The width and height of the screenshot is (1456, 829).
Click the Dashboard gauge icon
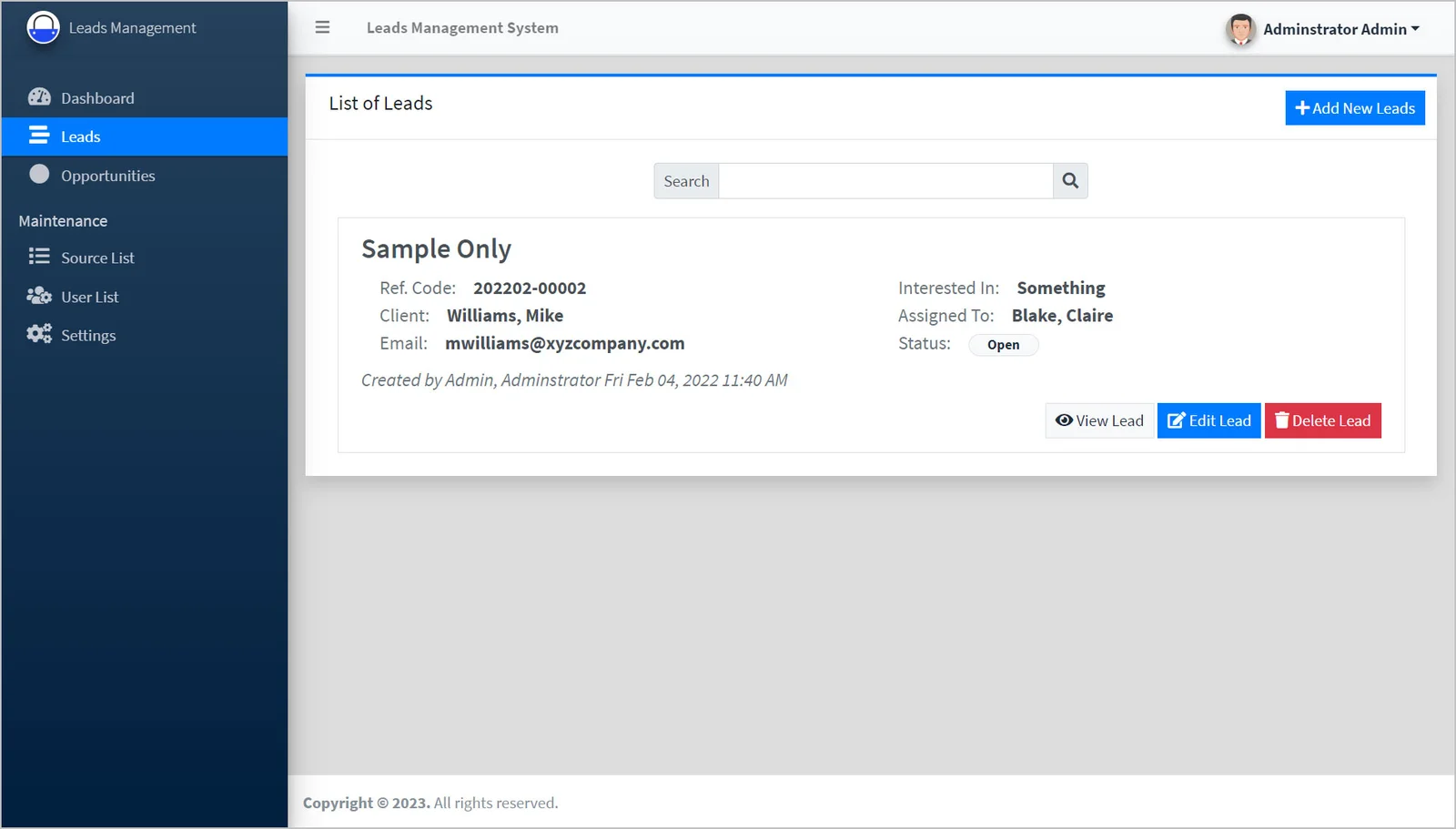tap(39, 96)
